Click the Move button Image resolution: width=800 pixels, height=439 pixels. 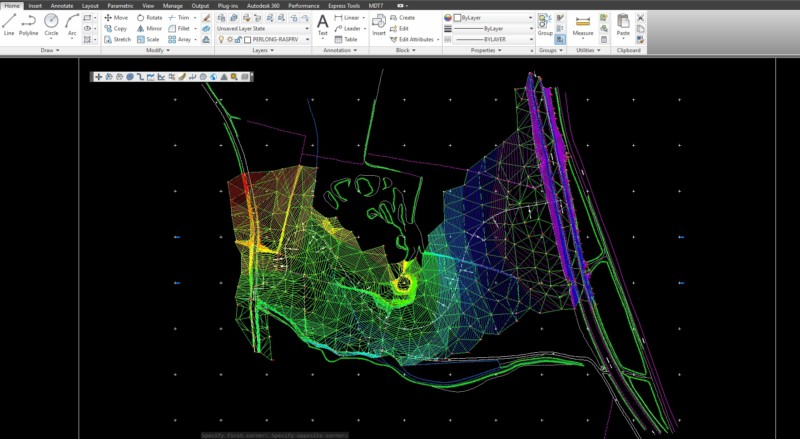click(116, 17)
